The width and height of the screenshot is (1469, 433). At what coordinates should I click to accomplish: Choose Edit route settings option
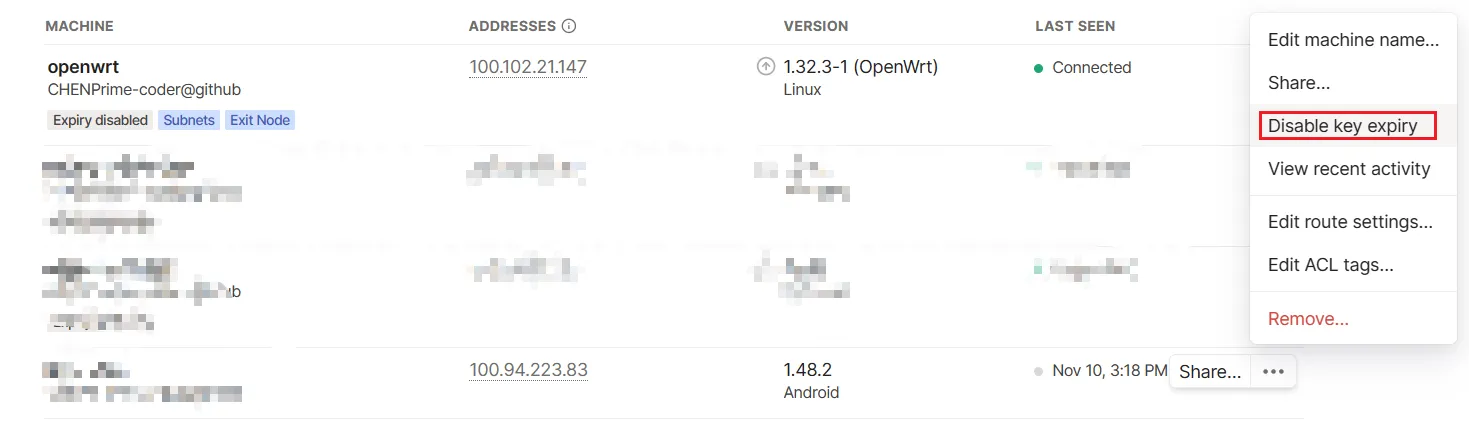1350,222
